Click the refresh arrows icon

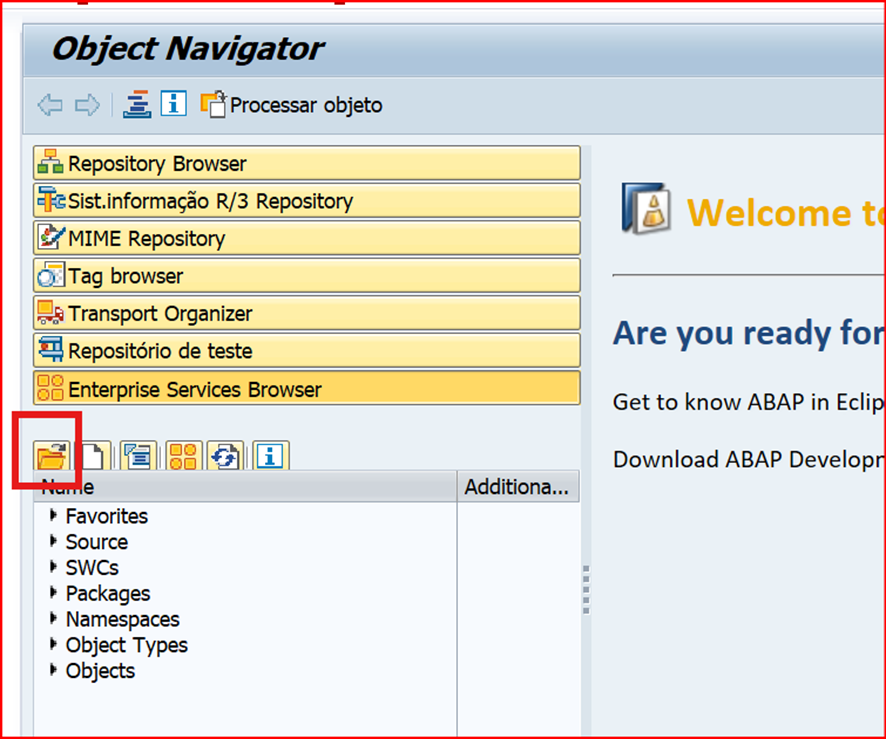coord(225,456)
